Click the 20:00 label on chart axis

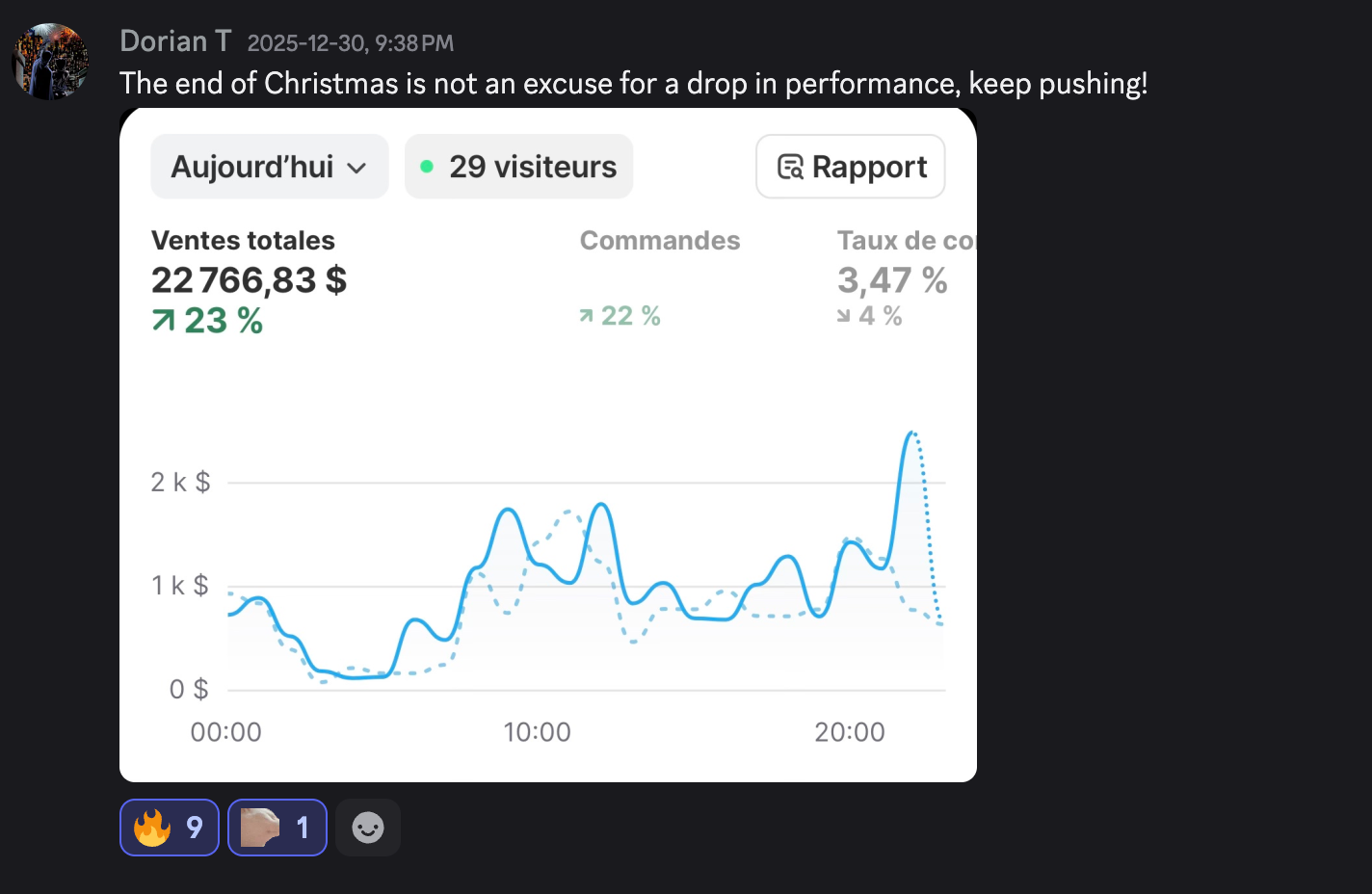pos(849,732)
